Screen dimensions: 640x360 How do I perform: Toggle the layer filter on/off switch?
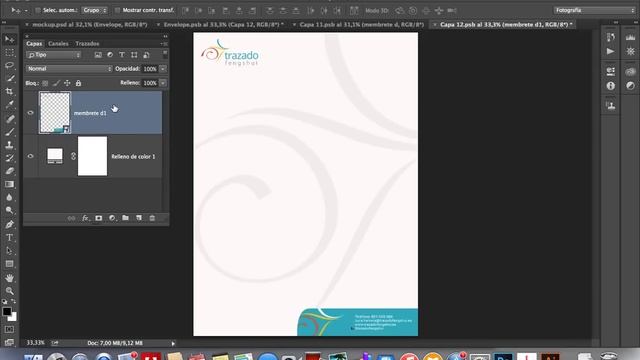(x=165, y=54)
